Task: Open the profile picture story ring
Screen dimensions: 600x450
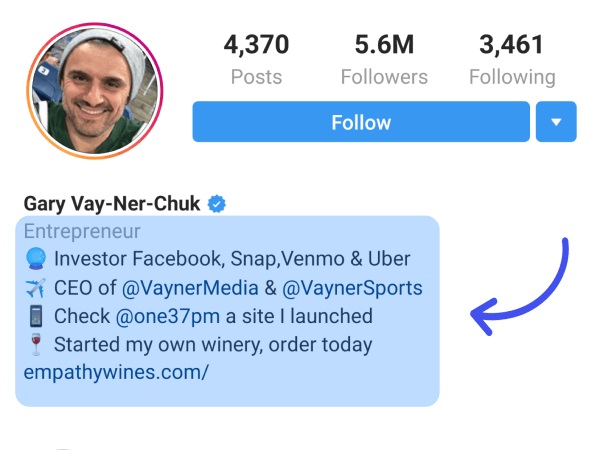Action: [x=95, y=91]
